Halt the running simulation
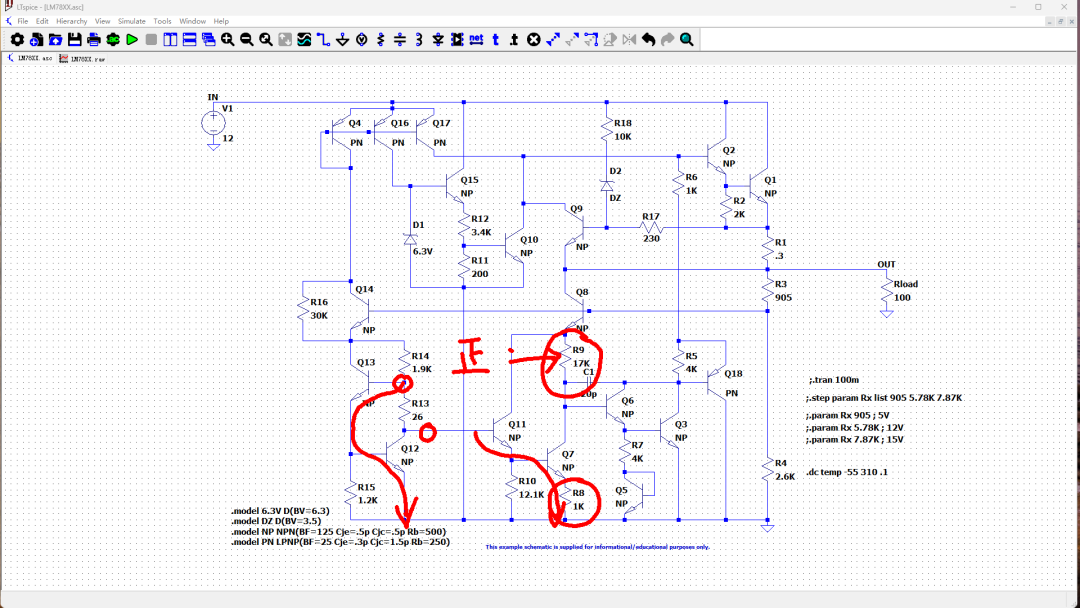The width and height of the screenshot is (1080, 608). (150, 40)
